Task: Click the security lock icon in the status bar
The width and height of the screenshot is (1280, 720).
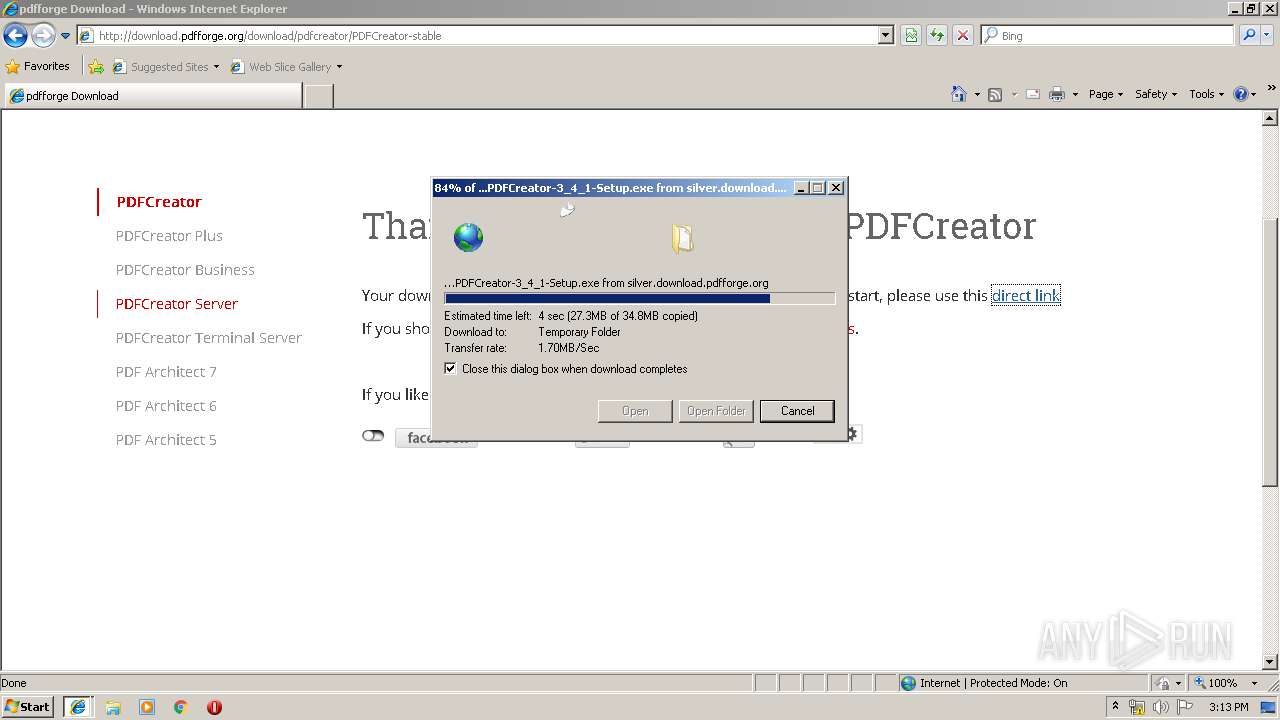Action: tap(1163, 683)
